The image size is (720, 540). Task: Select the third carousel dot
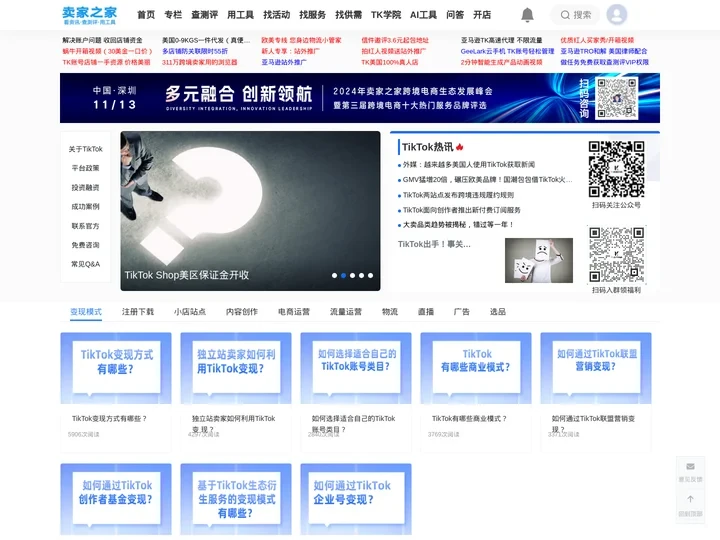[x=352, y=276]
